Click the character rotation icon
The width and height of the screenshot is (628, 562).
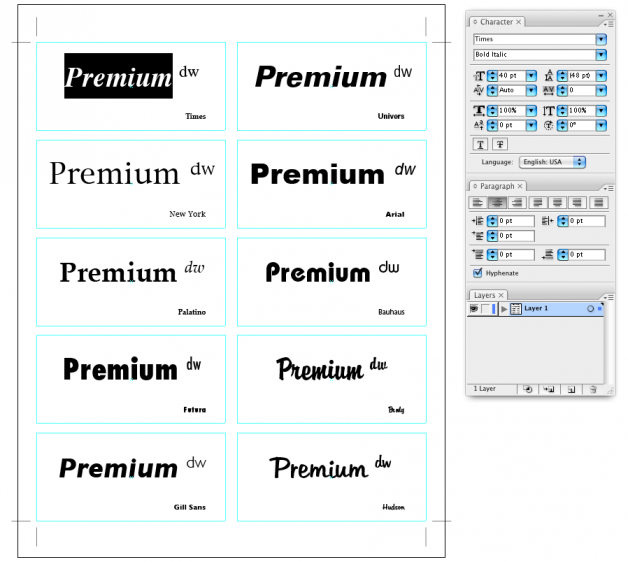[548, 125]
